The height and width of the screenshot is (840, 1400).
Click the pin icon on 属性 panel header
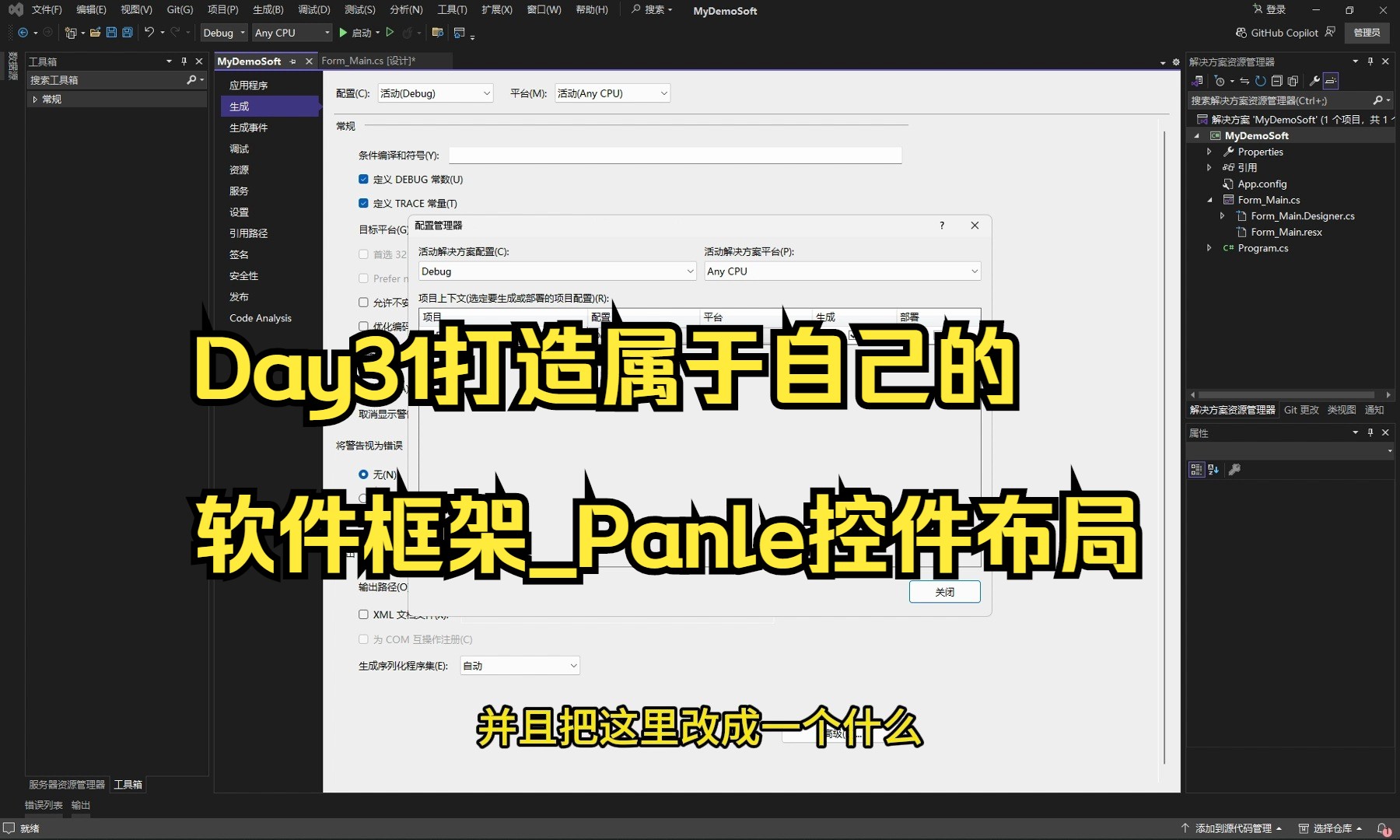point(1370,432)
